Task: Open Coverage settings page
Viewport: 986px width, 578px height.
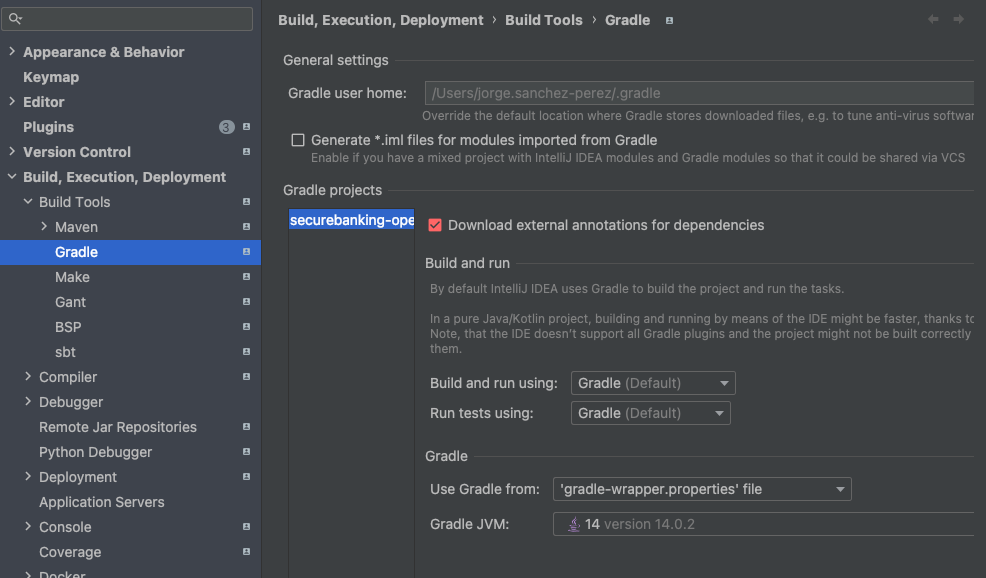Action: tap(70, 552)
